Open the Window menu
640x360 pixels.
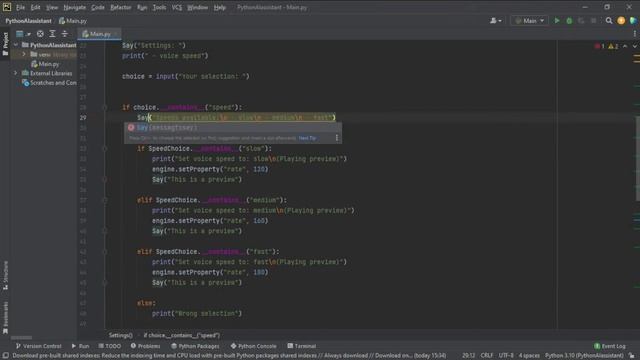[x=198, y=7]
